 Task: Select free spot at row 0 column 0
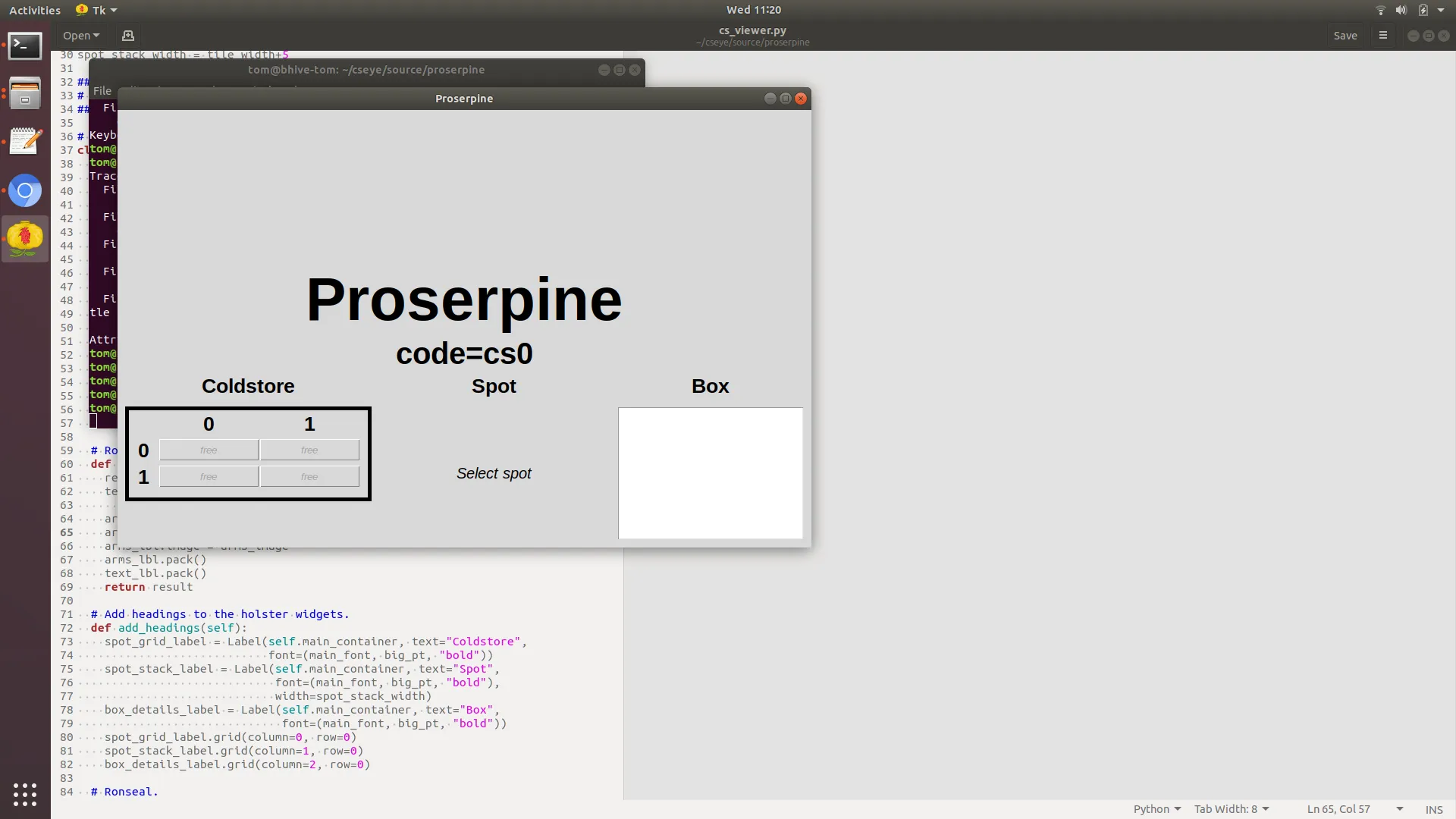pyautogui.click(x=209, y=450)
